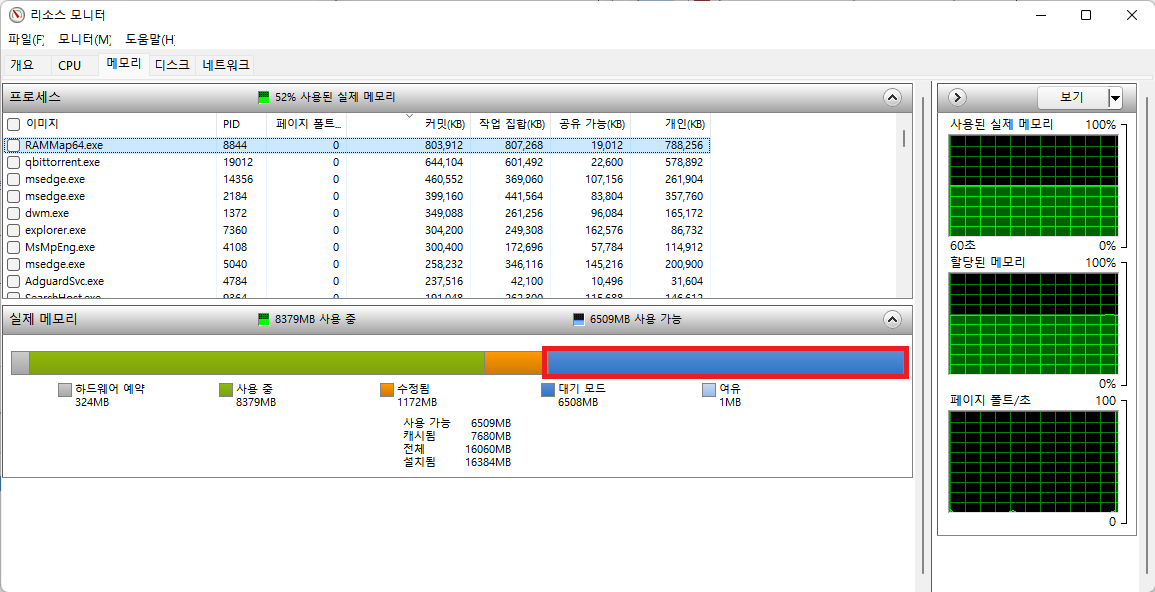Toggle select-all checkbox in 이미지 header
The width and height of the screenshot is (1155, 592).
[x=13, y=124]
